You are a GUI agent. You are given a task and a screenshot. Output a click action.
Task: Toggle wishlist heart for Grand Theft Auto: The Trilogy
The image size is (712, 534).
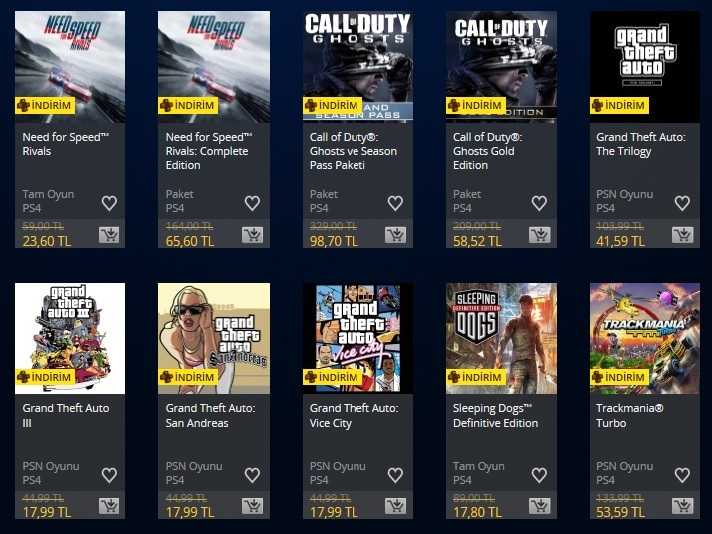click(x=682, y=203)
